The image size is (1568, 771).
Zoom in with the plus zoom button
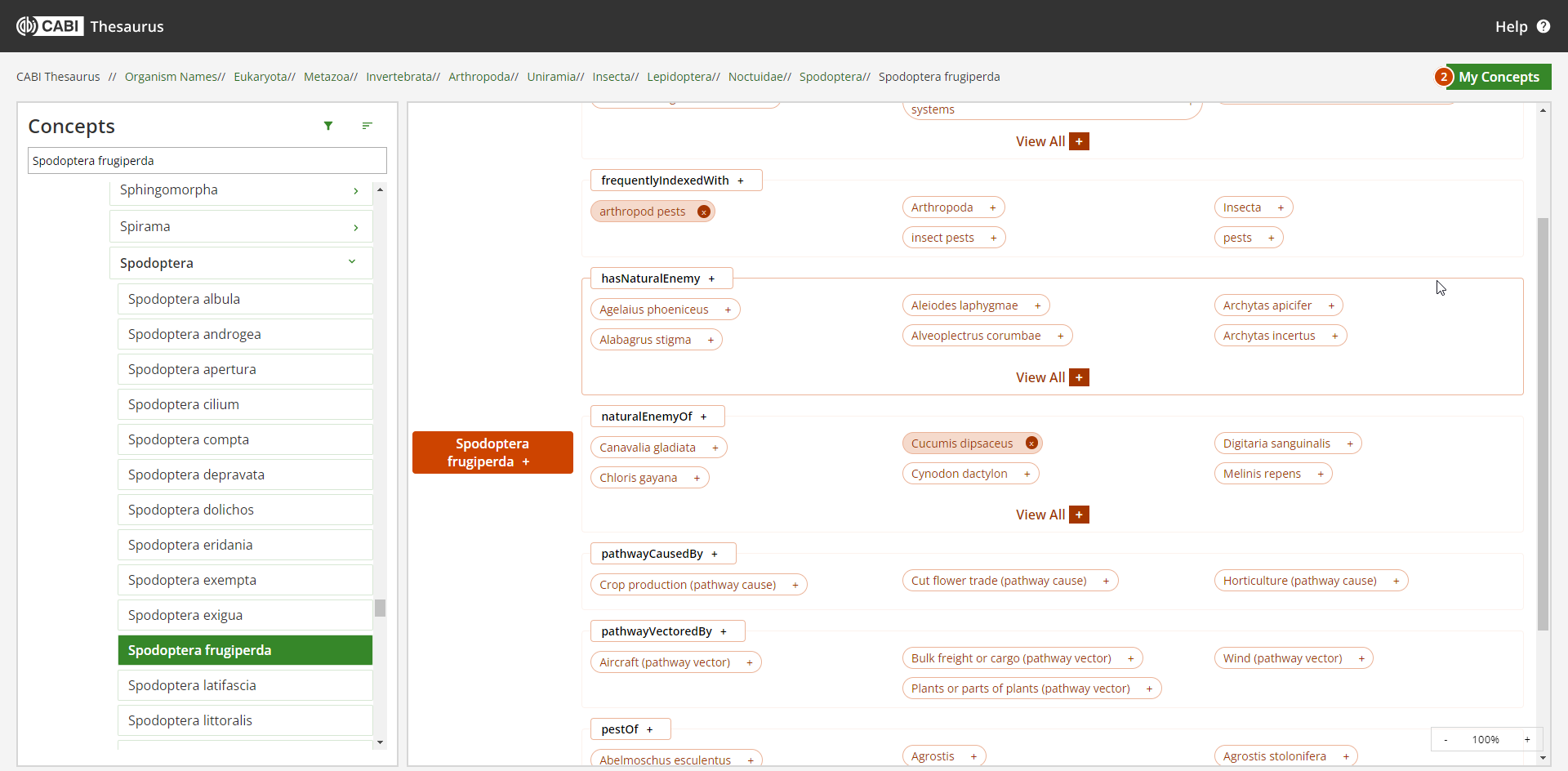(1526, 739)
